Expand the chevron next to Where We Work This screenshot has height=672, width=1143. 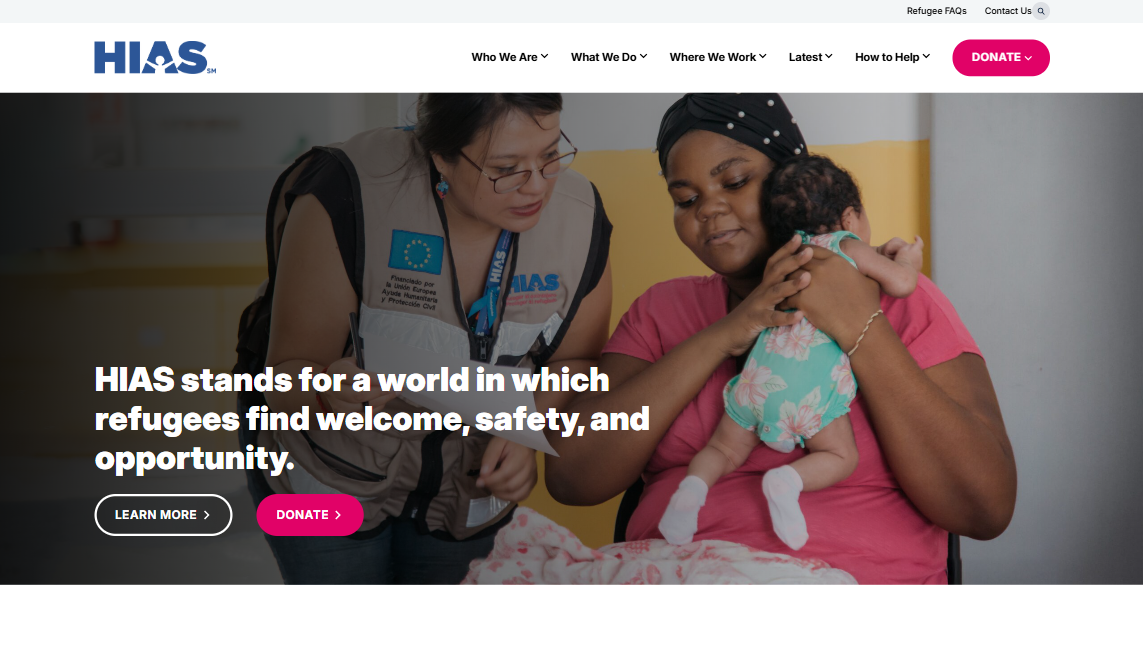(762, 56)
